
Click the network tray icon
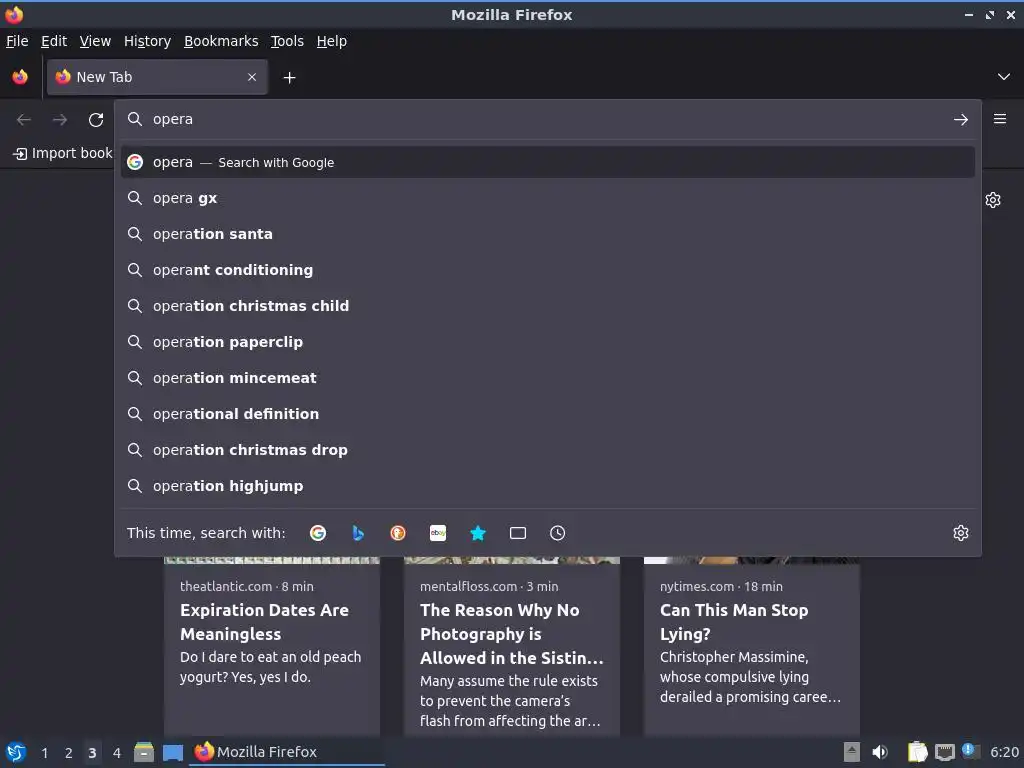tap(944, 752)
